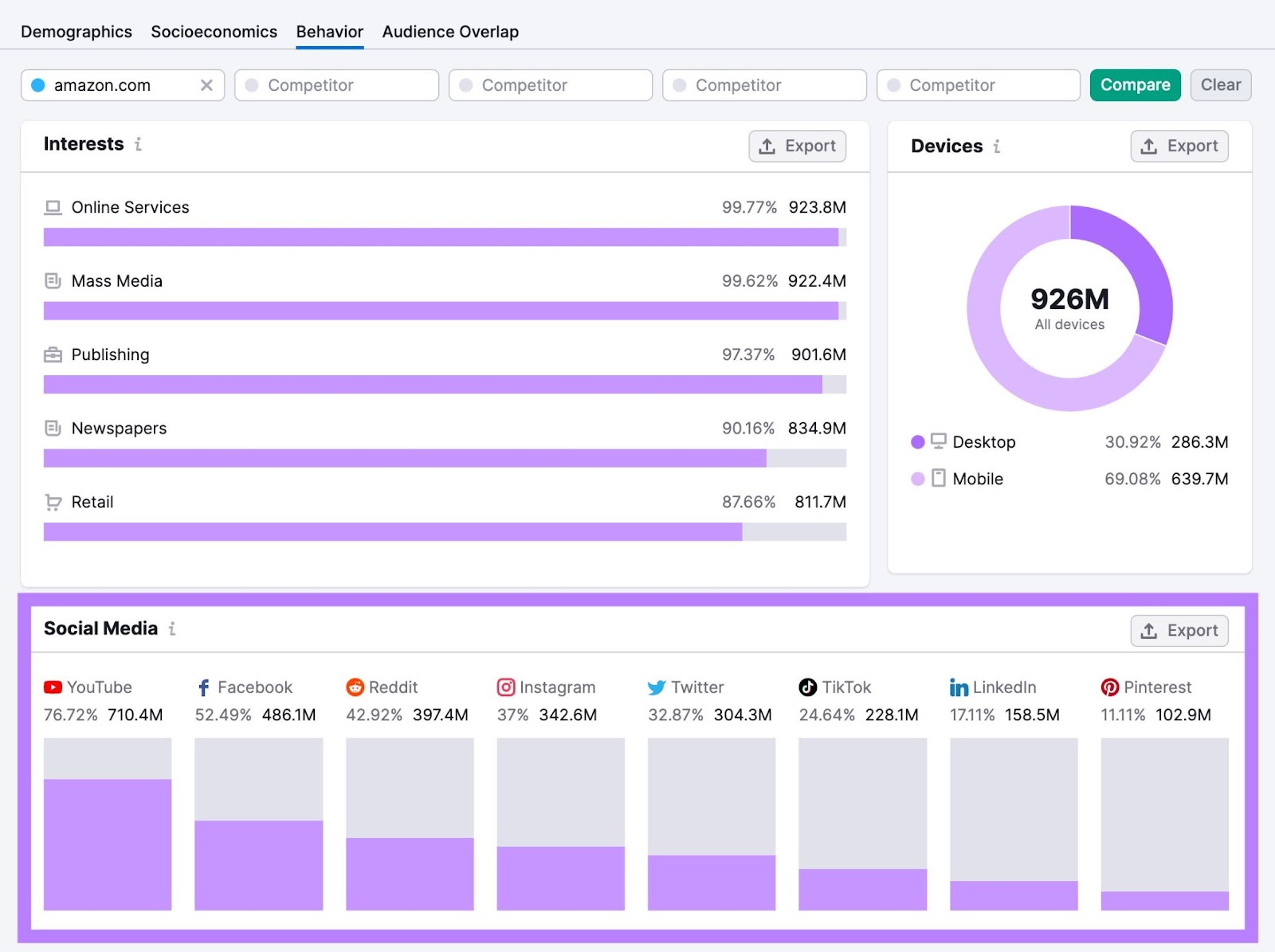1275x952 pixels.
Task: Switch to the Demographics tab
Action: 76,31
